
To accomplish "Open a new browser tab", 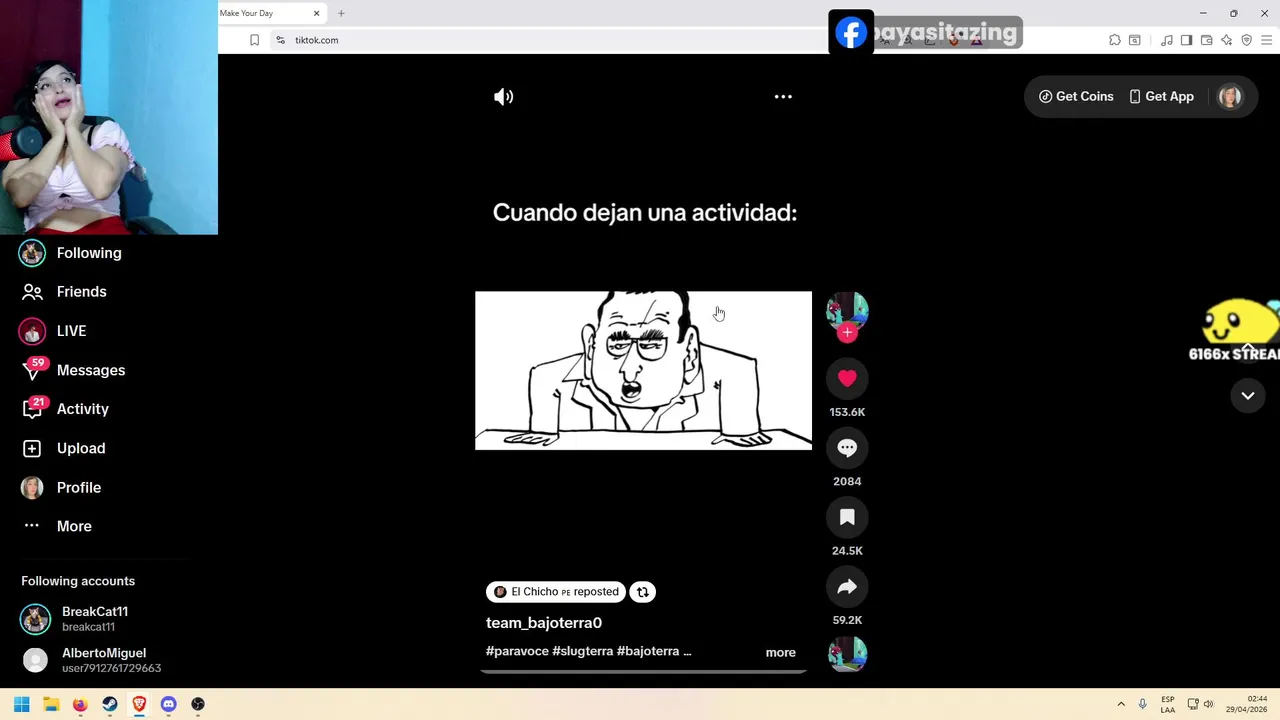I will point(341,13).
